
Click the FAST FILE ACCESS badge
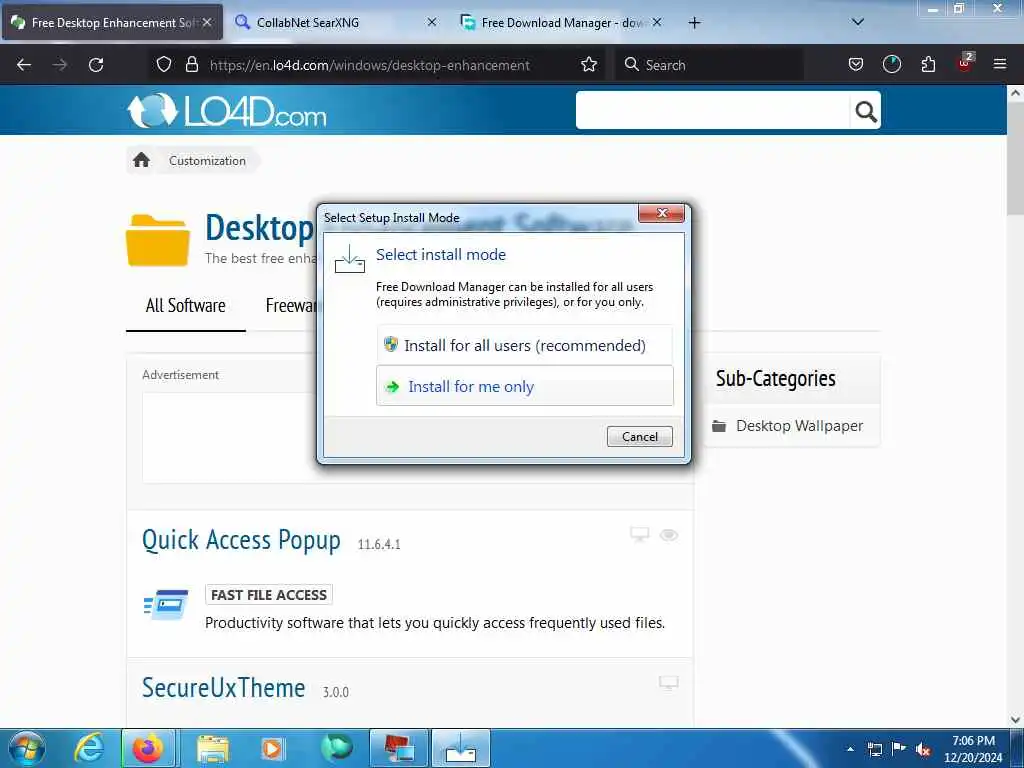268,595
